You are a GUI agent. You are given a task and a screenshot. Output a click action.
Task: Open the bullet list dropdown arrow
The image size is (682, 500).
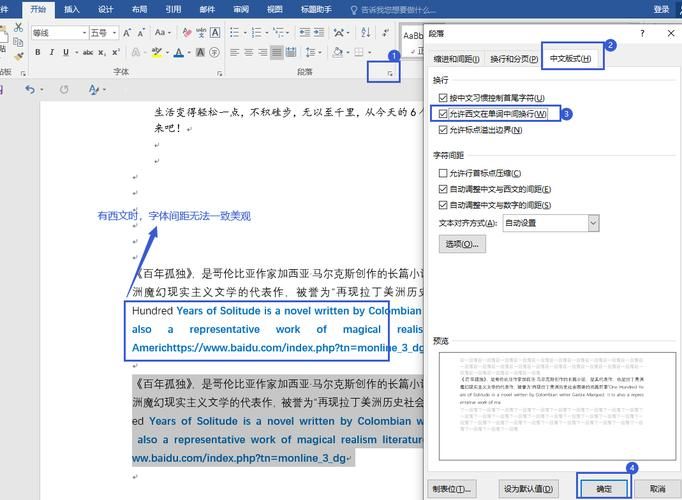pos(244,33)
